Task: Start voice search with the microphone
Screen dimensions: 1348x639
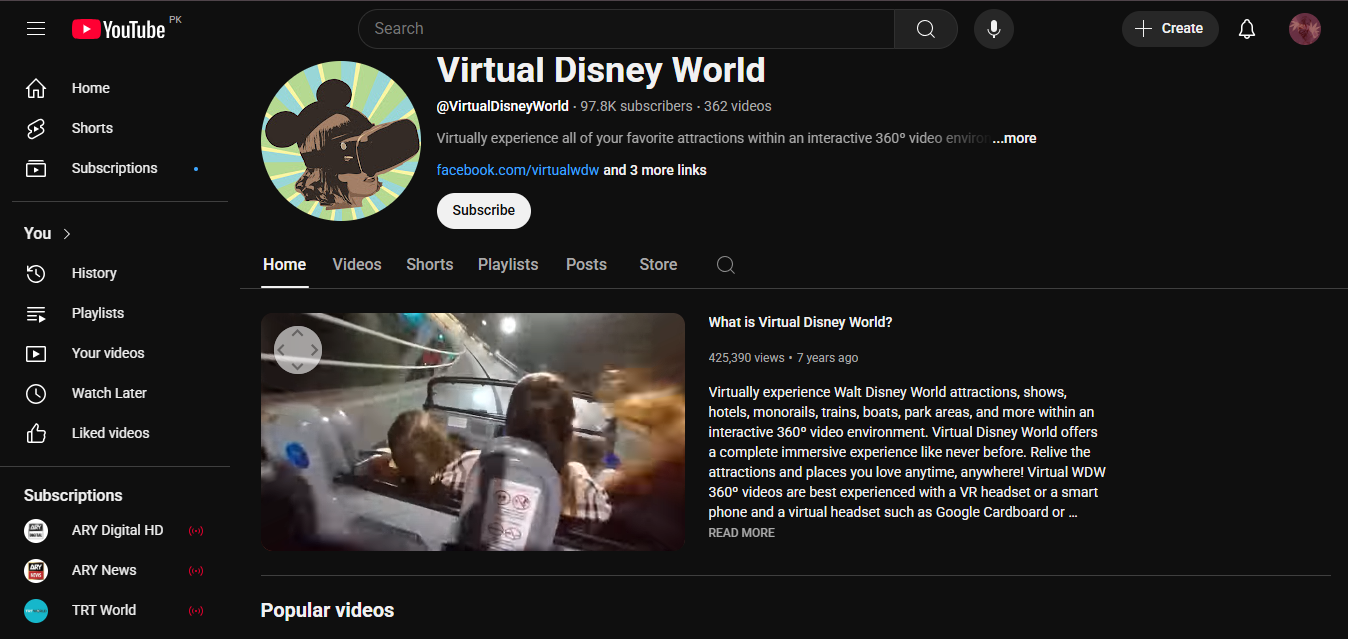Action: pos(993,28)
